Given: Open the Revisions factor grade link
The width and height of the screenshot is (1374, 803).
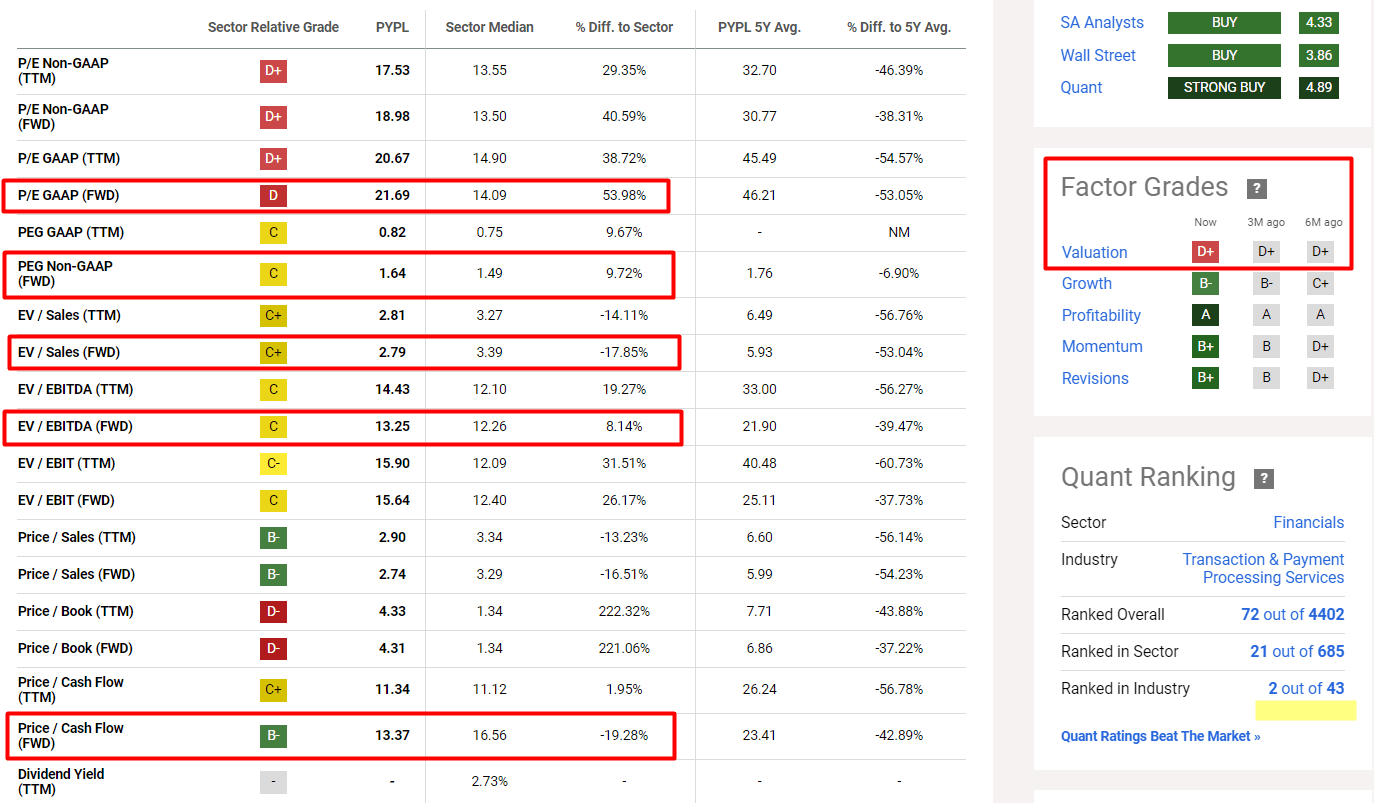Looking at the screenshot, I should click(x=1095, y=378).
